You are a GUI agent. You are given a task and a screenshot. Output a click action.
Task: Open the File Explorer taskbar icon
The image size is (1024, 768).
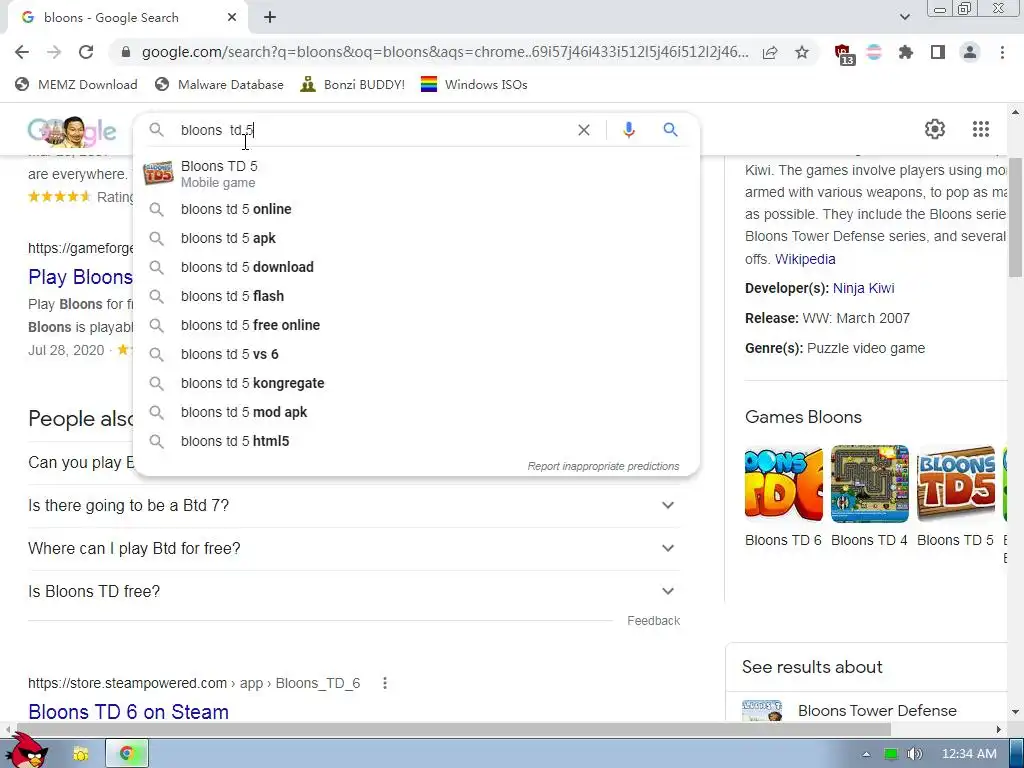tap(80, 754)
